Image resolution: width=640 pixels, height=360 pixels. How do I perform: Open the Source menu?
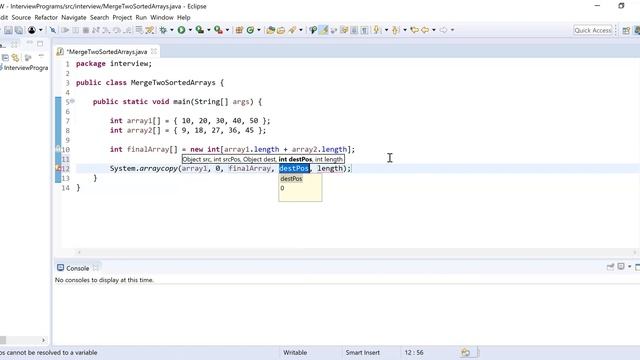(21, 18)
